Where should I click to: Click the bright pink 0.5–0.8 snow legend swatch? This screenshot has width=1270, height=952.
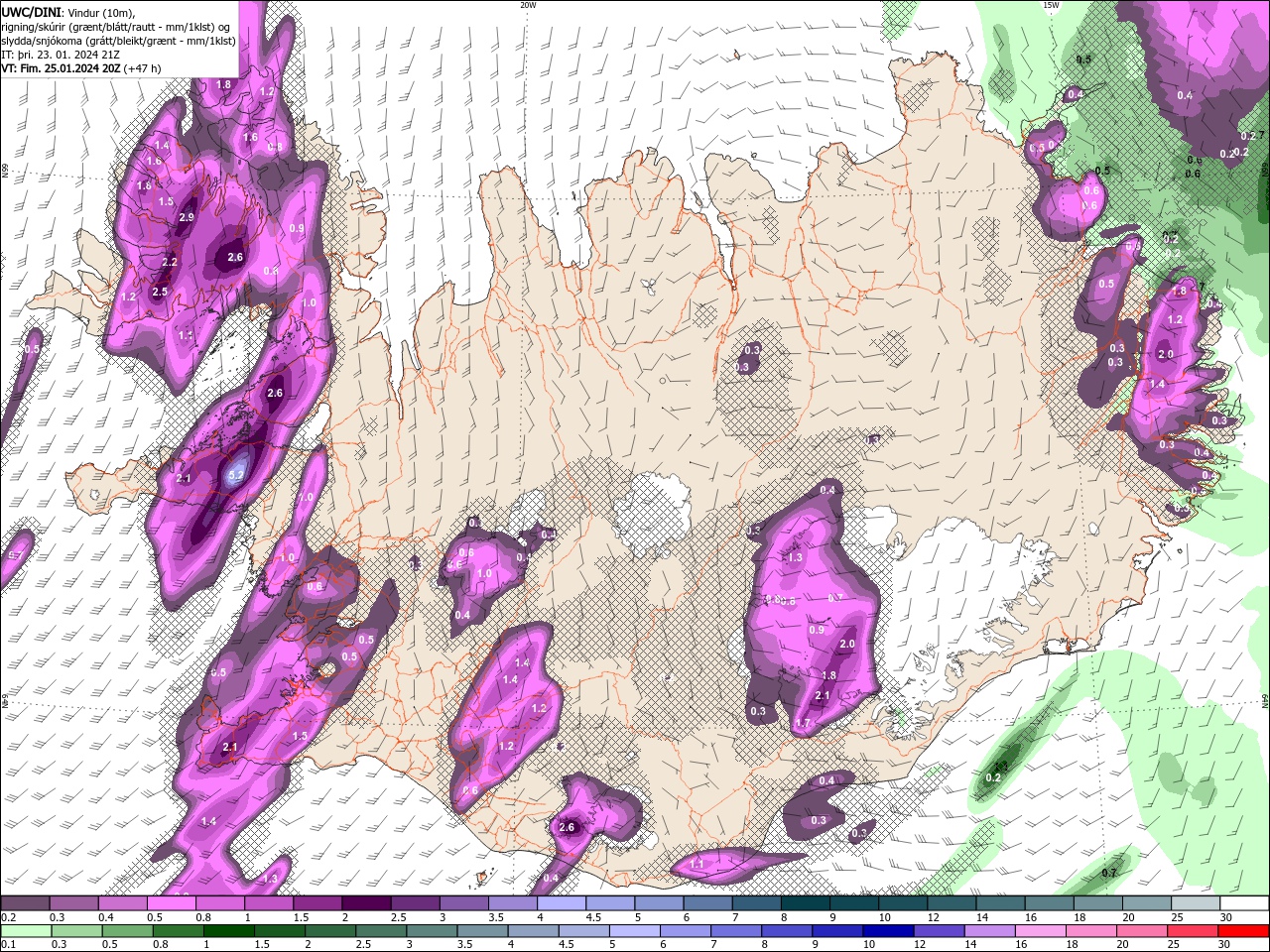pyautogui.click(x=171, y=903)
